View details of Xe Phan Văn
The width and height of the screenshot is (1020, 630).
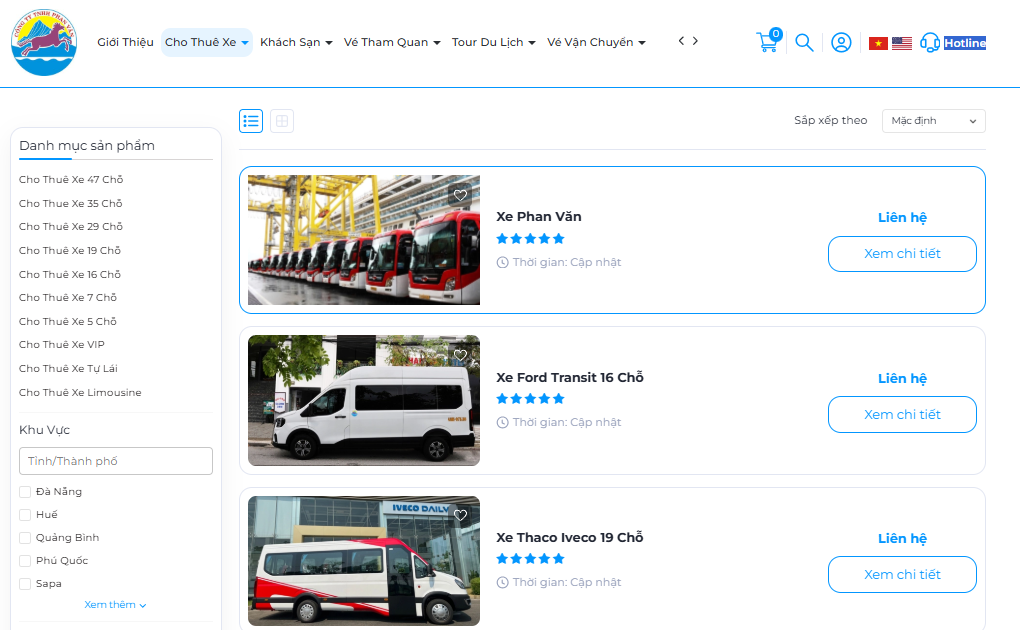click(x=902, y=254)
